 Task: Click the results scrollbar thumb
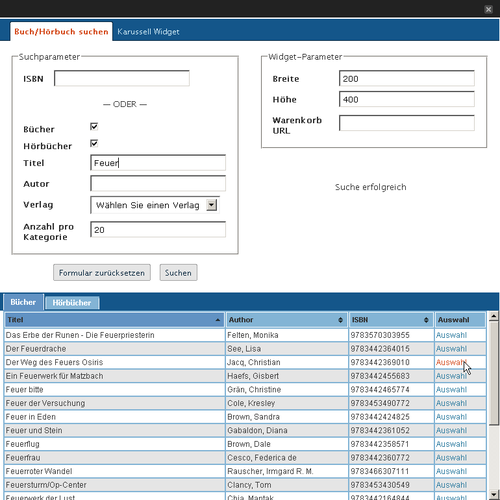coord(494,373)
